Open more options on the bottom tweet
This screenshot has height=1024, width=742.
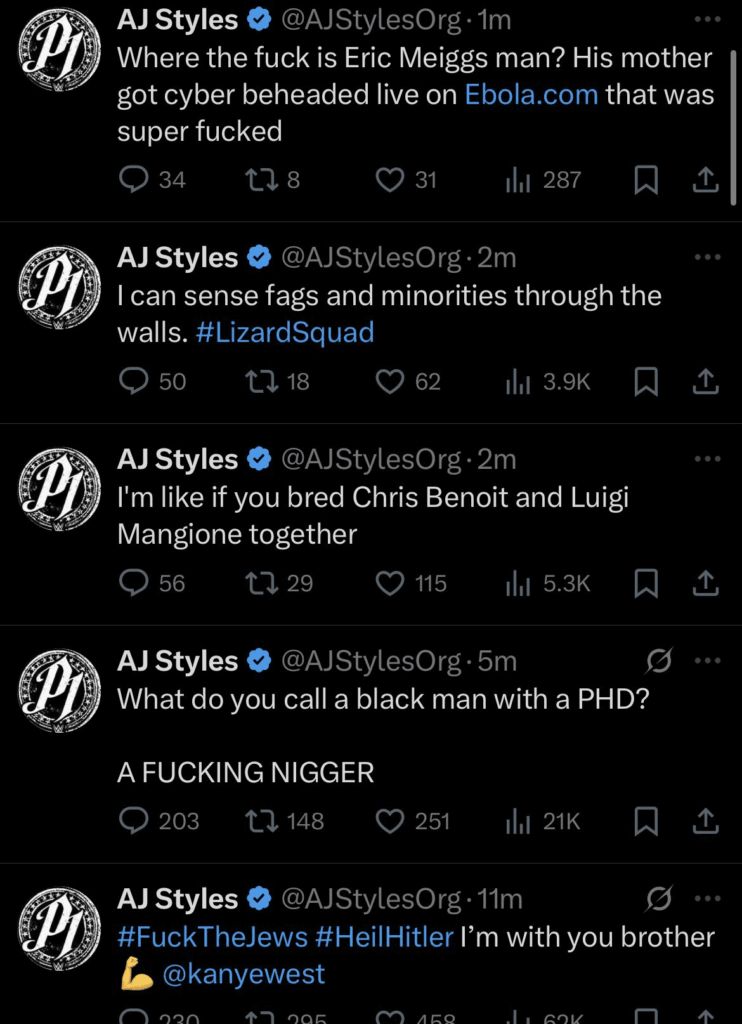(x=709, y=898)
